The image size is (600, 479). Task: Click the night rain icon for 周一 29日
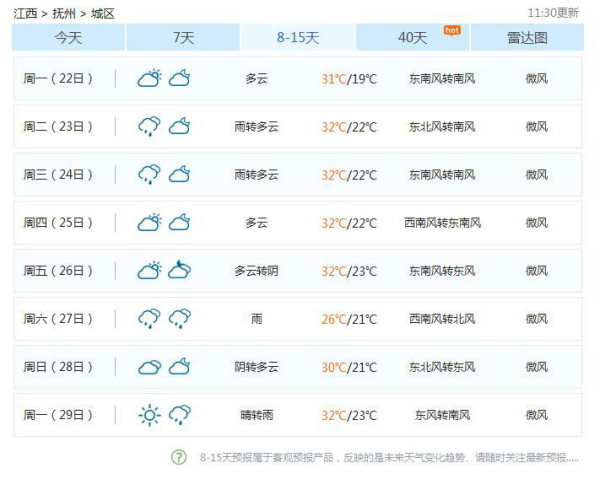point(179,415)
